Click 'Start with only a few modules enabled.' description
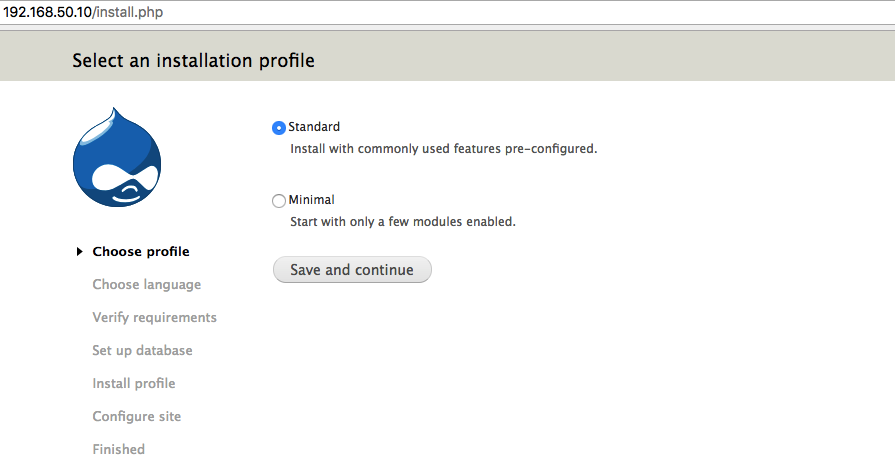The height and width of the screenshot is (471, 895). click(403, 222)
